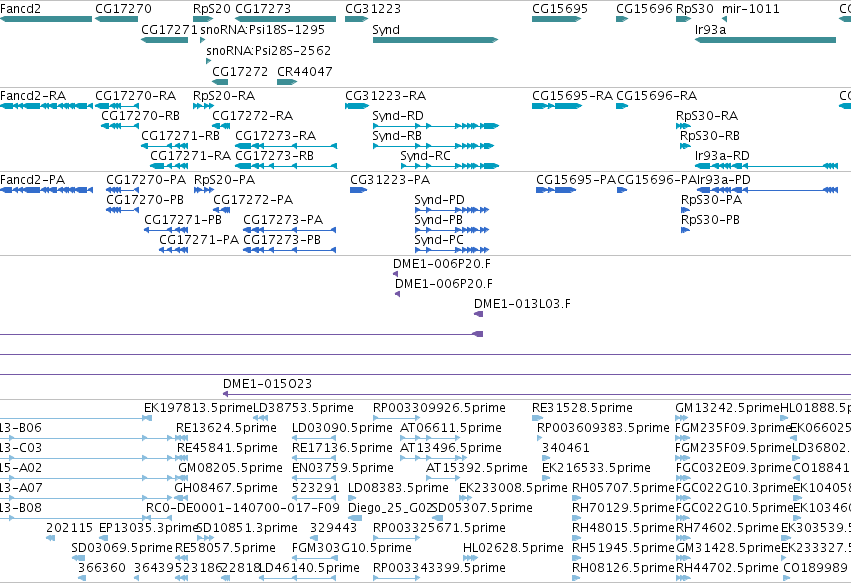Select the 523291 EST label
851x583 pixels.
[x=315, y=488]
